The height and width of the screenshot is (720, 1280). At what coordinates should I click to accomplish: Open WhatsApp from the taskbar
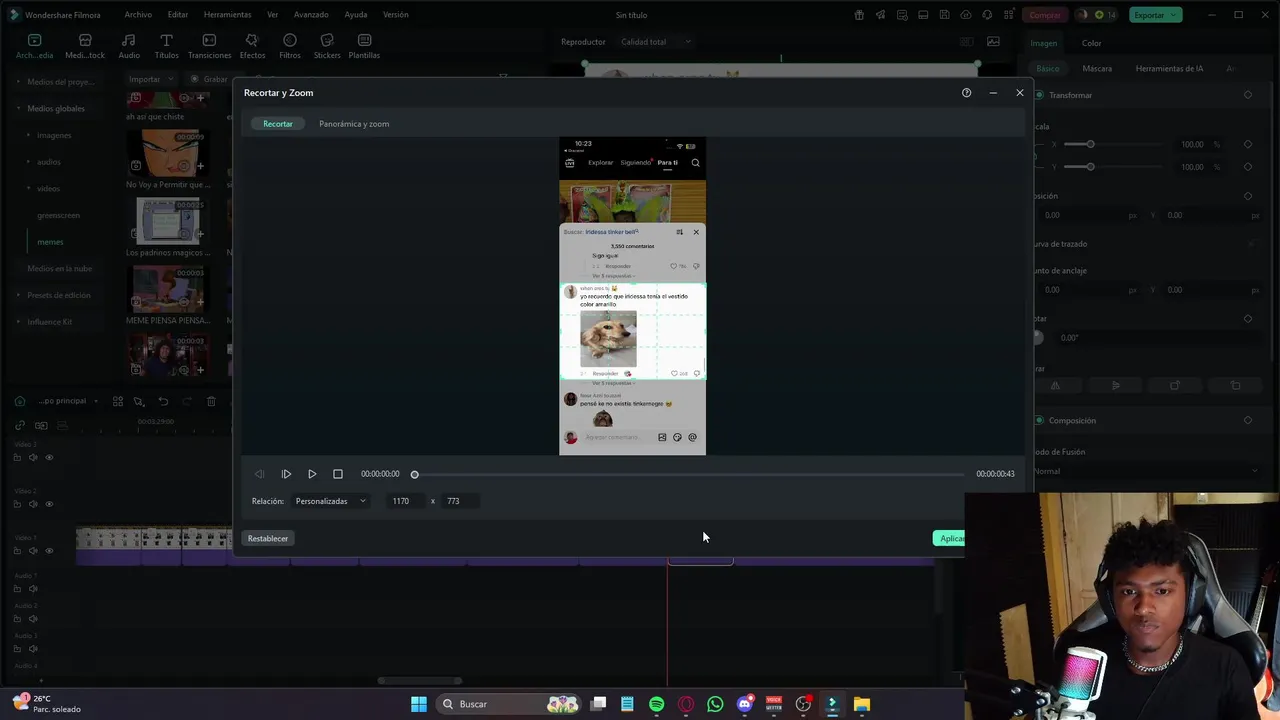click(x=715, y=704)
